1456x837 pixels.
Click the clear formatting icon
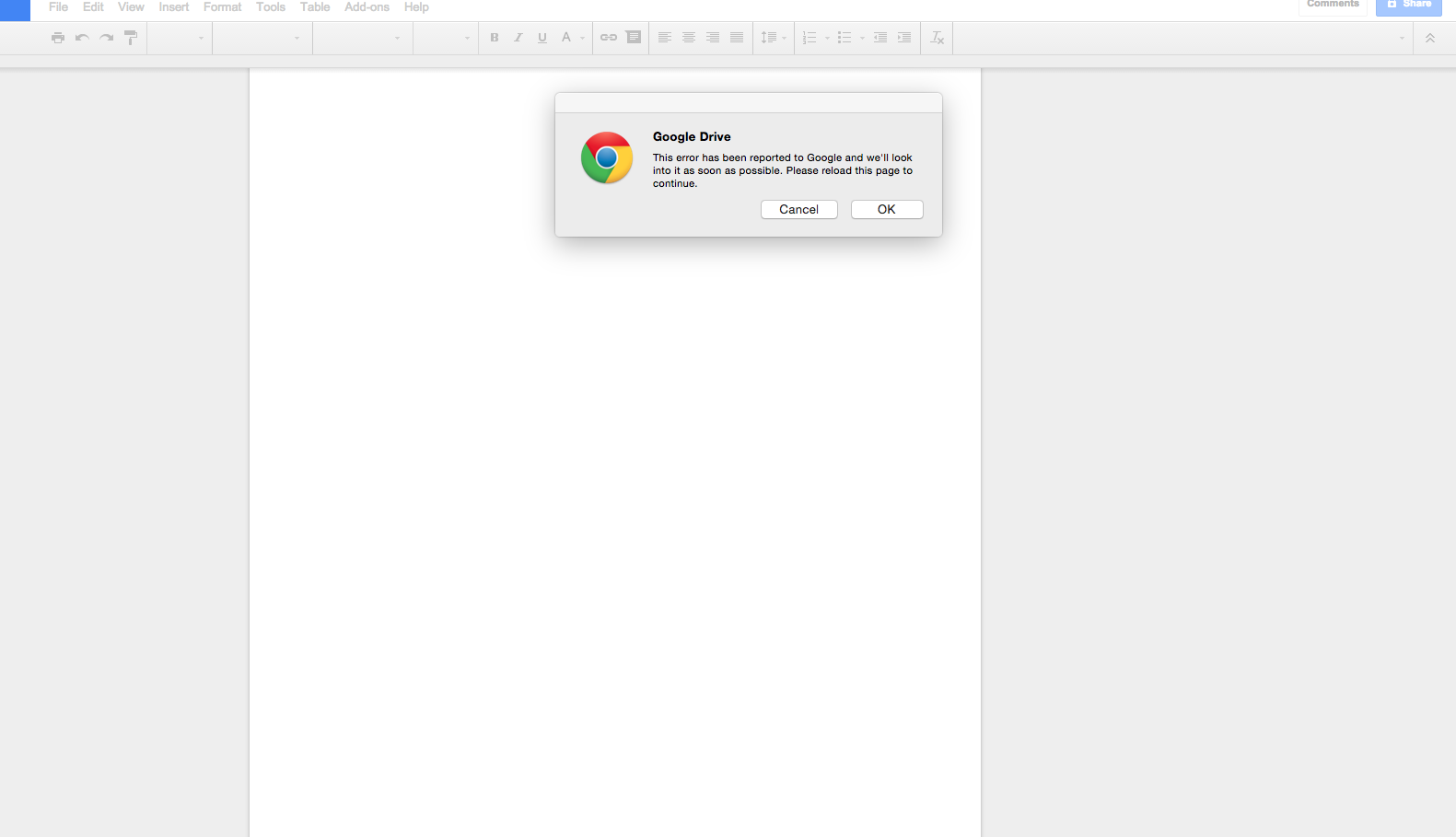(938, 38)
